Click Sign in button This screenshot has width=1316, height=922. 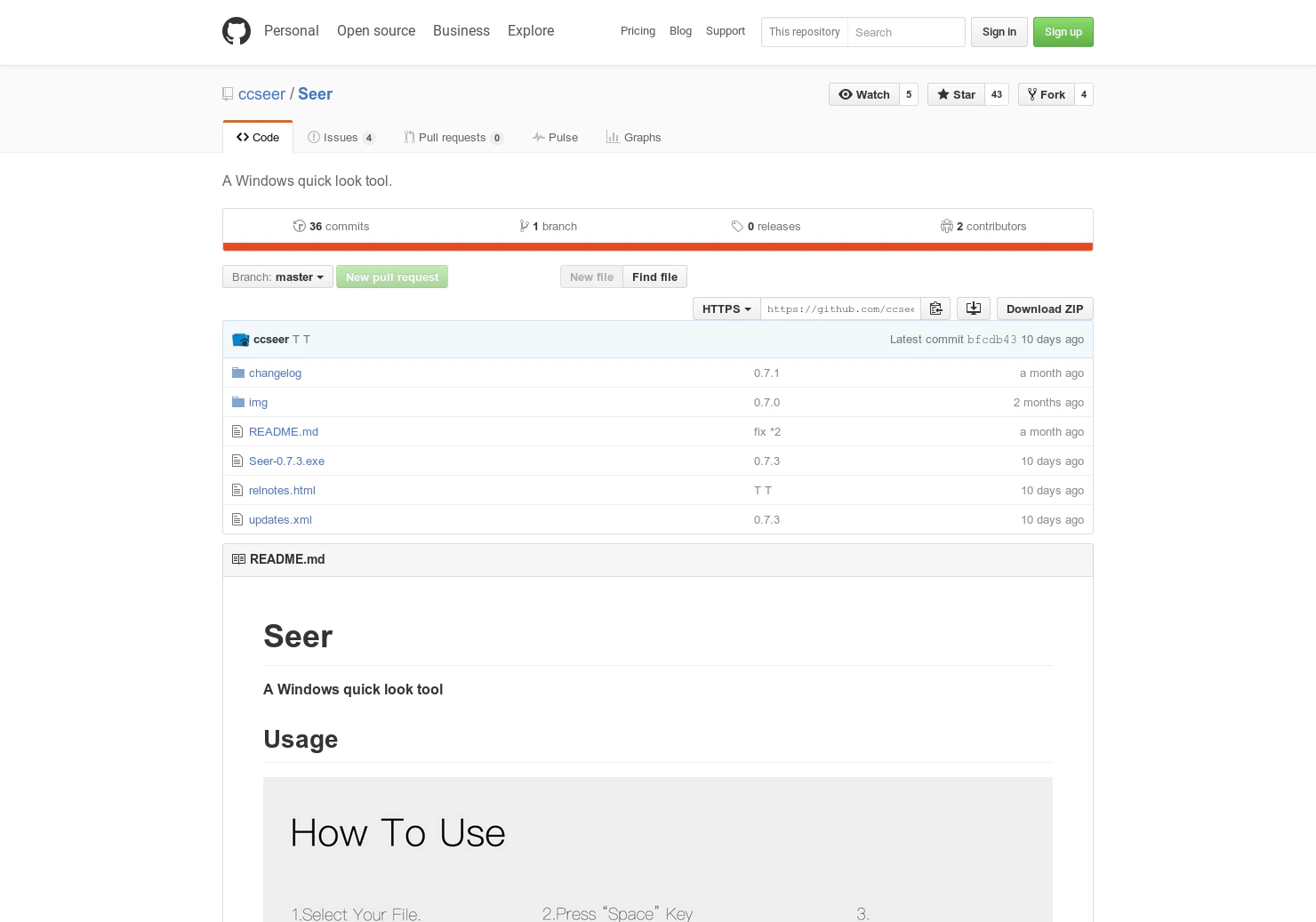(x=999, y=32)
